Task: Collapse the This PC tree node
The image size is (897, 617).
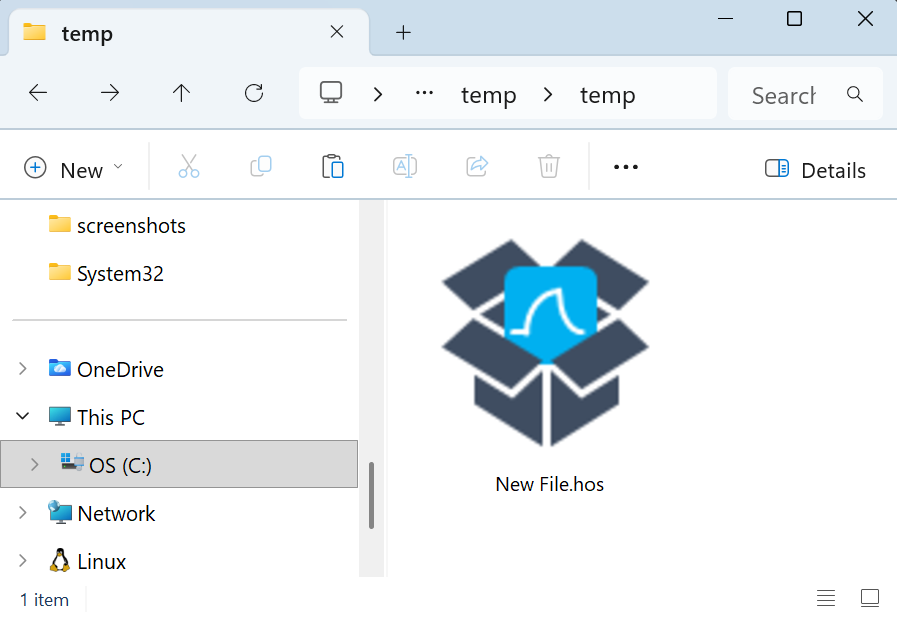Action: tap(23, 416)
